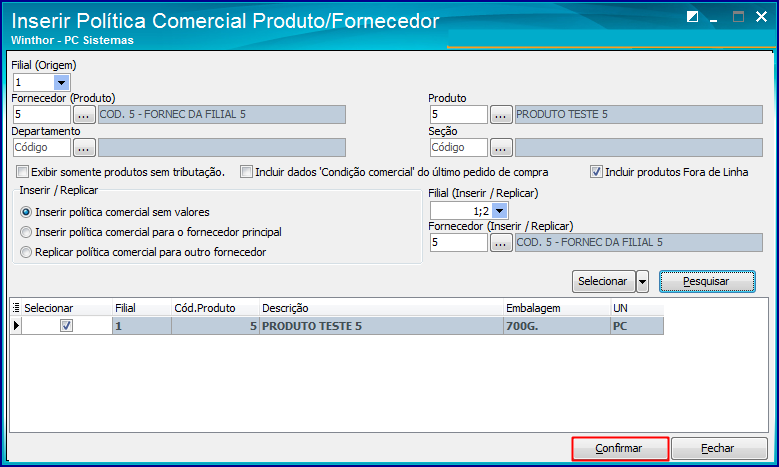Select Inserir política comercial sem valores option
Image resolution: width=779 pixels, height=467 pixels.
point(26,212)
